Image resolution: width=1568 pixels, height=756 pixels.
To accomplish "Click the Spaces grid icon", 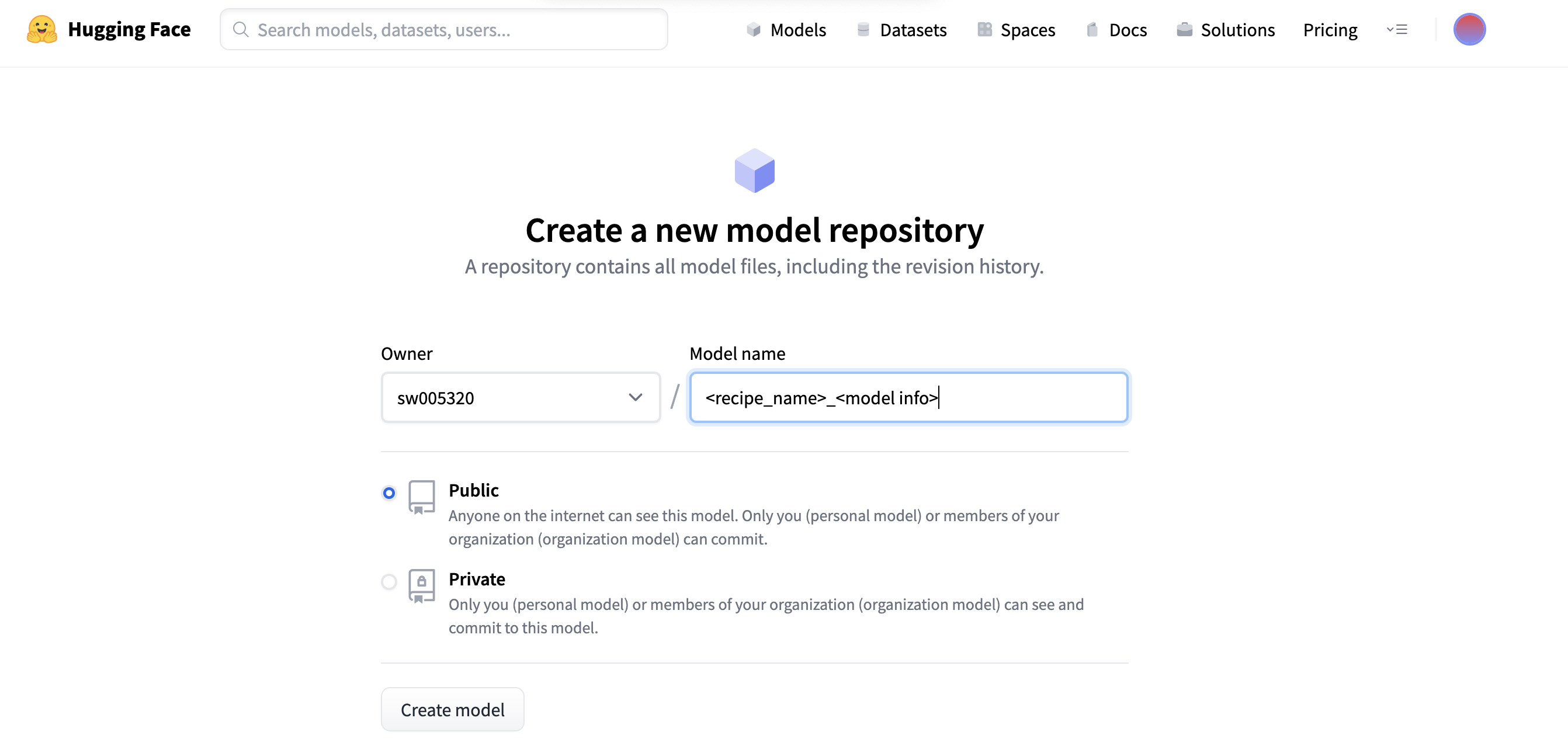I will pyautogui.click(x=984, y=29).
